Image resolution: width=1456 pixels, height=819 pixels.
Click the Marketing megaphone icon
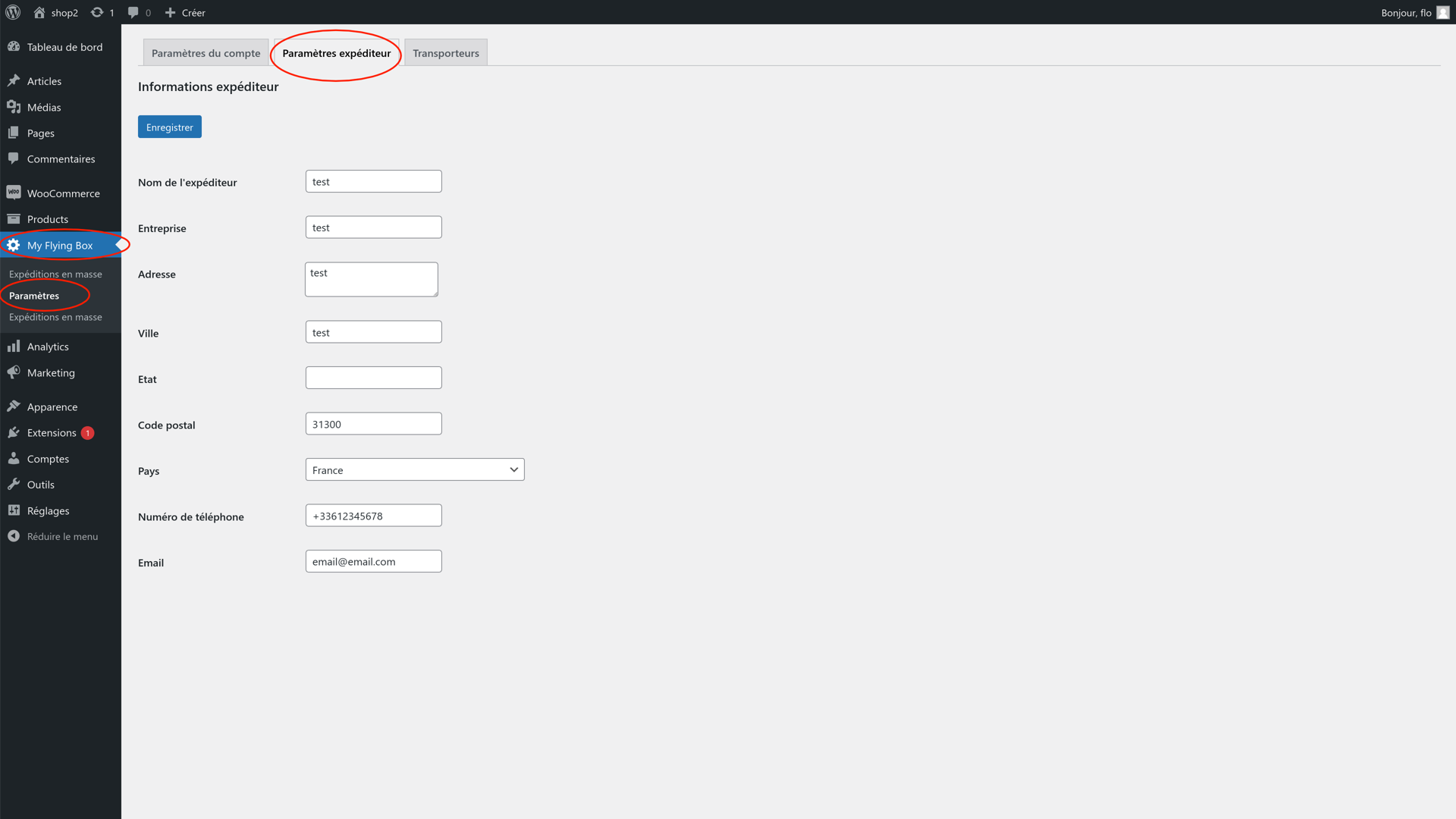pyautogui.click(x=14, y=372)
